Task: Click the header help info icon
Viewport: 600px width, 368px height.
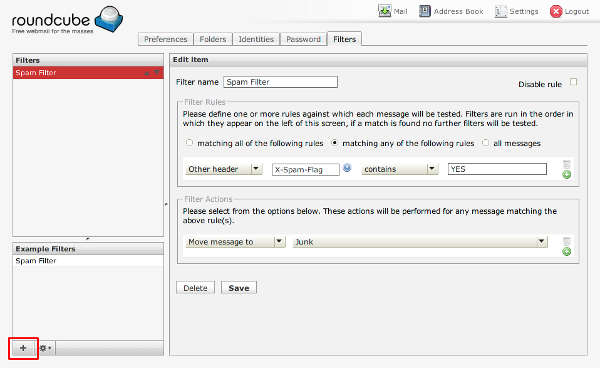Action: (347, 168)
